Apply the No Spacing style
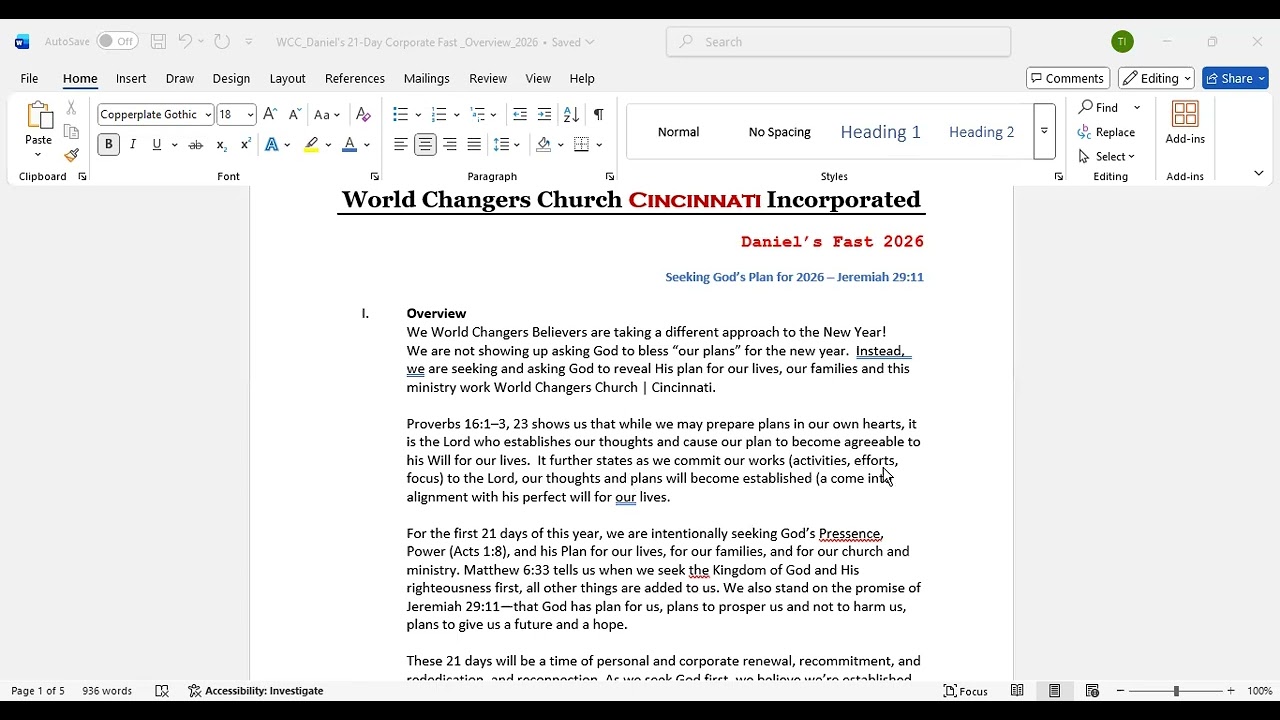Image resolution: width=1280 pixels, height=720 pixels. (779, 132)
